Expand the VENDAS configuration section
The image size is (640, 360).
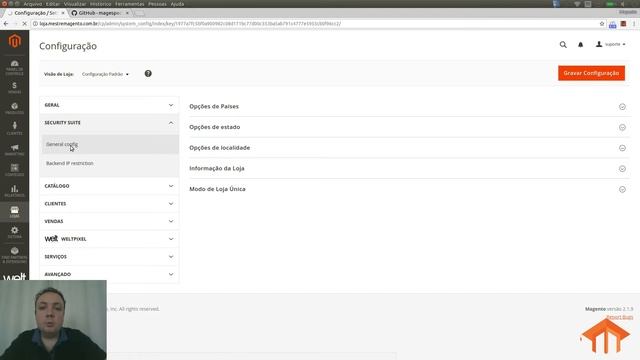pos(109,221)
